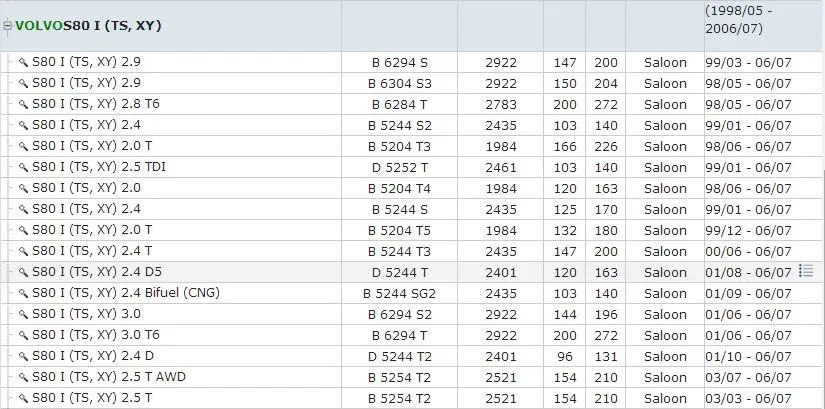
Task: Click engine code D 5252 T
Action: 400,168
